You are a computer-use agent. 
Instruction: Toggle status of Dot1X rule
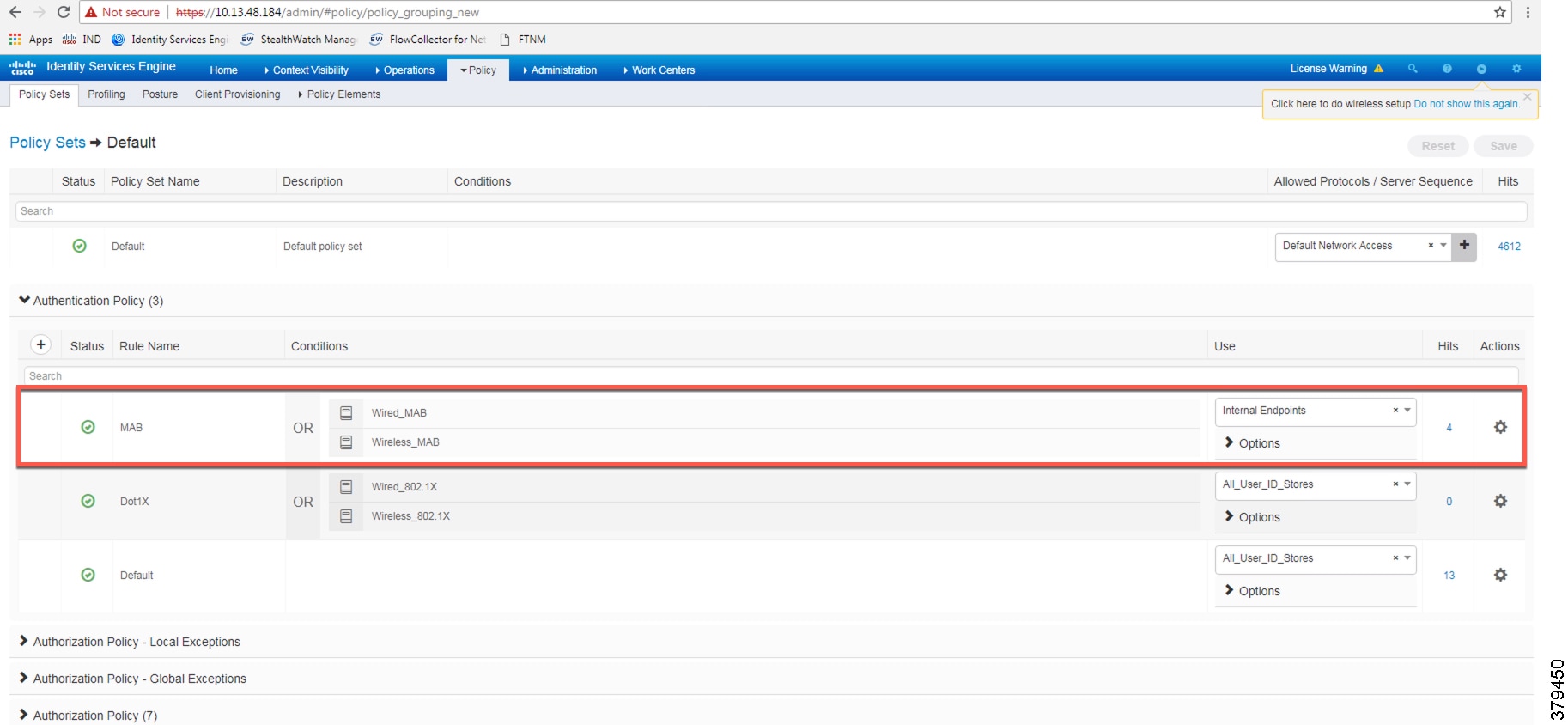(88, 501)
